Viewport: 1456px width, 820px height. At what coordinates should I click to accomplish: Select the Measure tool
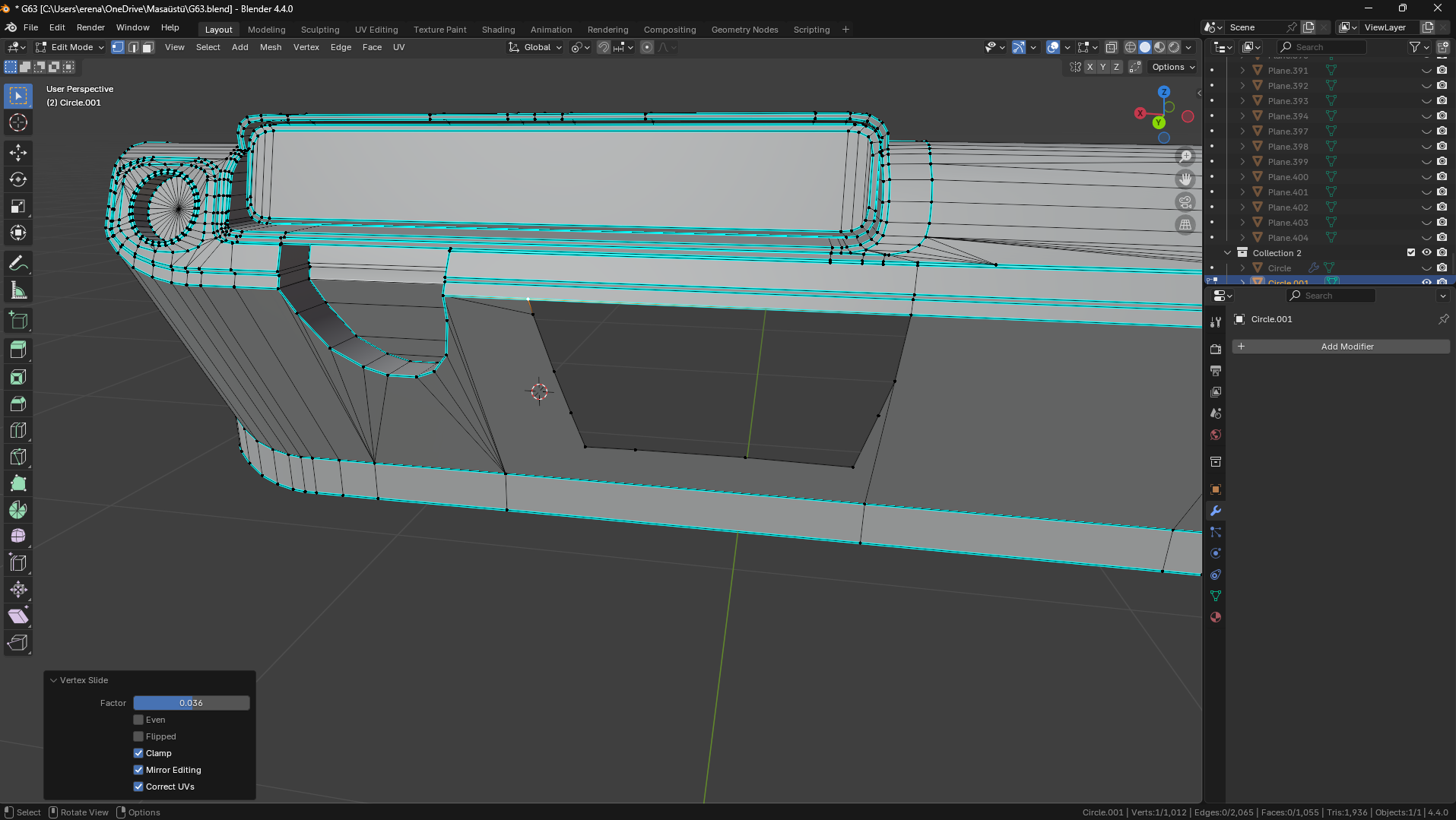[18, 290]
